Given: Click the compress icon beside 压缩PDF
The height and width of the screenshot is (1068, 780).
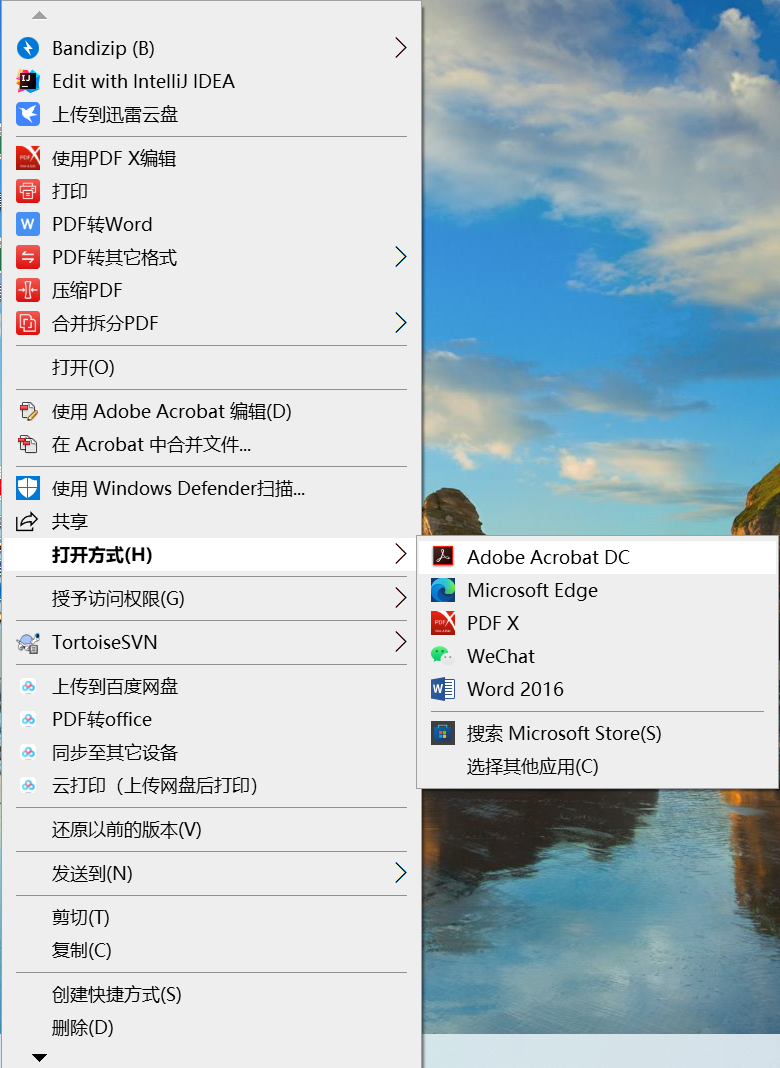Looking at the screenshot, I should click(28, 290).
